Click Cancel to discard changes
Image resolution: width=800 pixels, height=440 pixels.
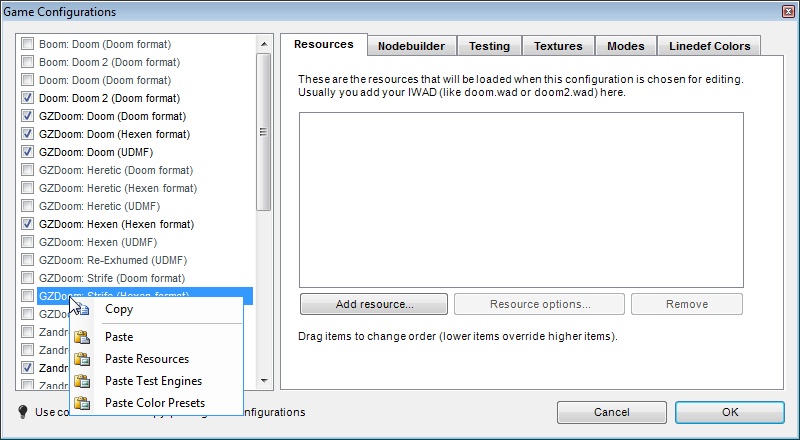(612, 412)
